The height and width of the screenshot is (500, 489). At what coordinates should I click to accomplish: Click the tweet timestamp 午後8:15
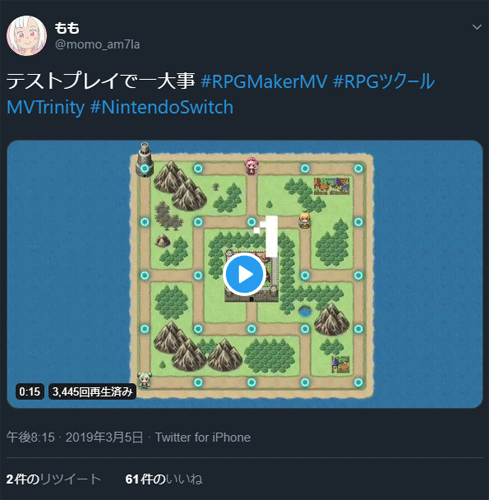click(30, 437)
